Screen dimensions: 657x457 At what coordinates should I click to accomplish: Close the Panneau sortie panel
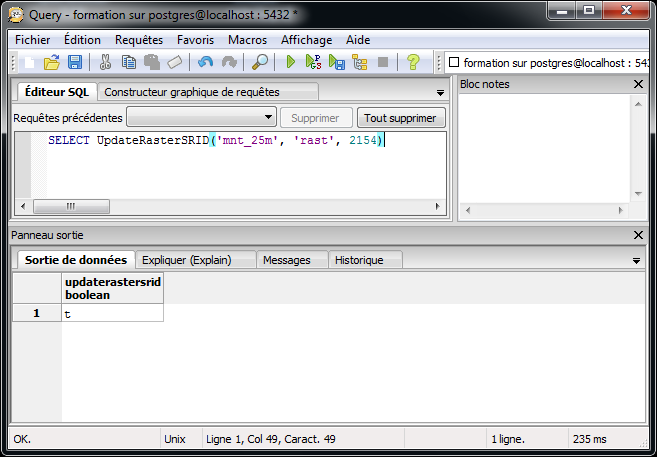(639, 235)
